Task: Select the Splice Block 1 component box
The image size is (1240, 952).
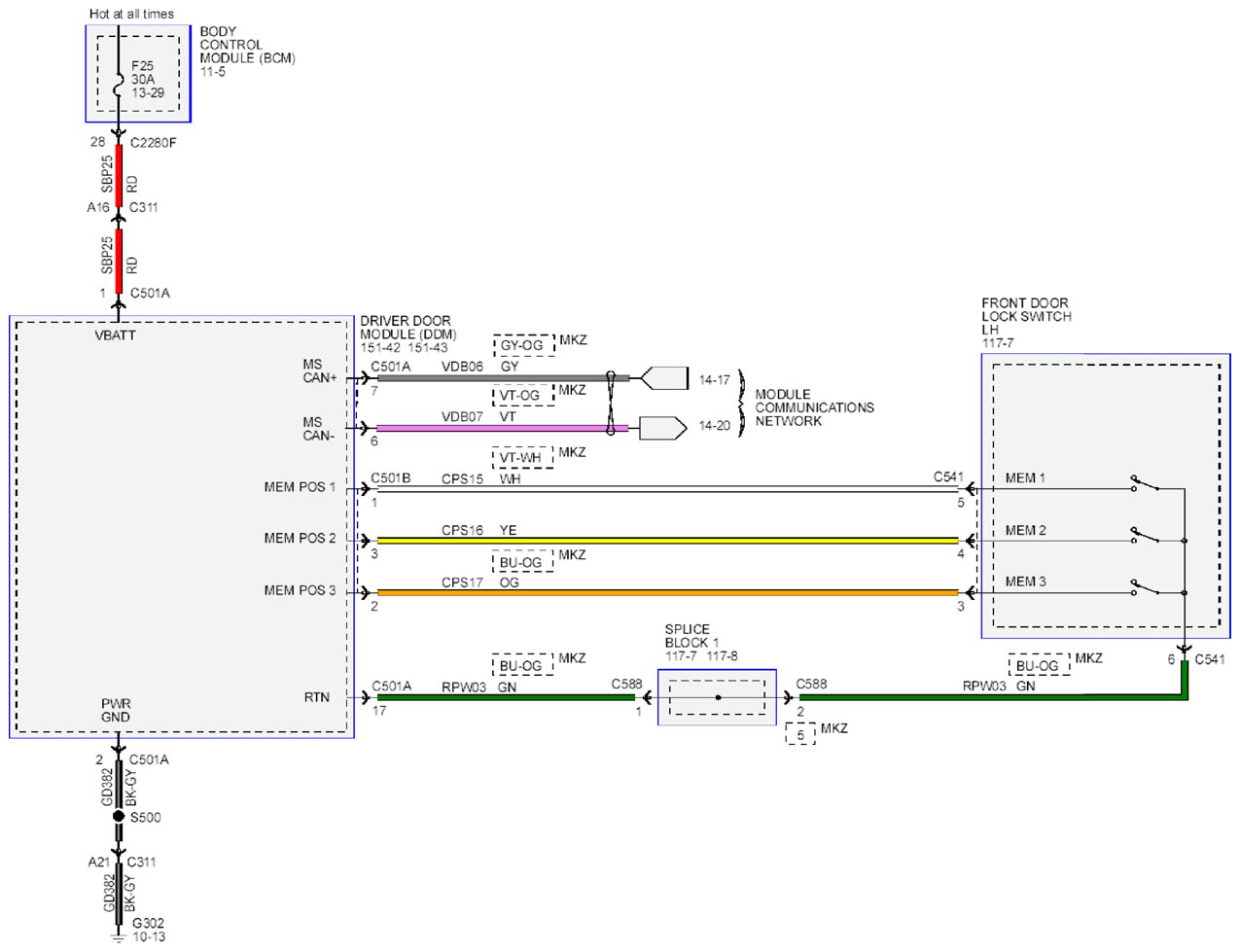Action: click(x=717, y=697)
